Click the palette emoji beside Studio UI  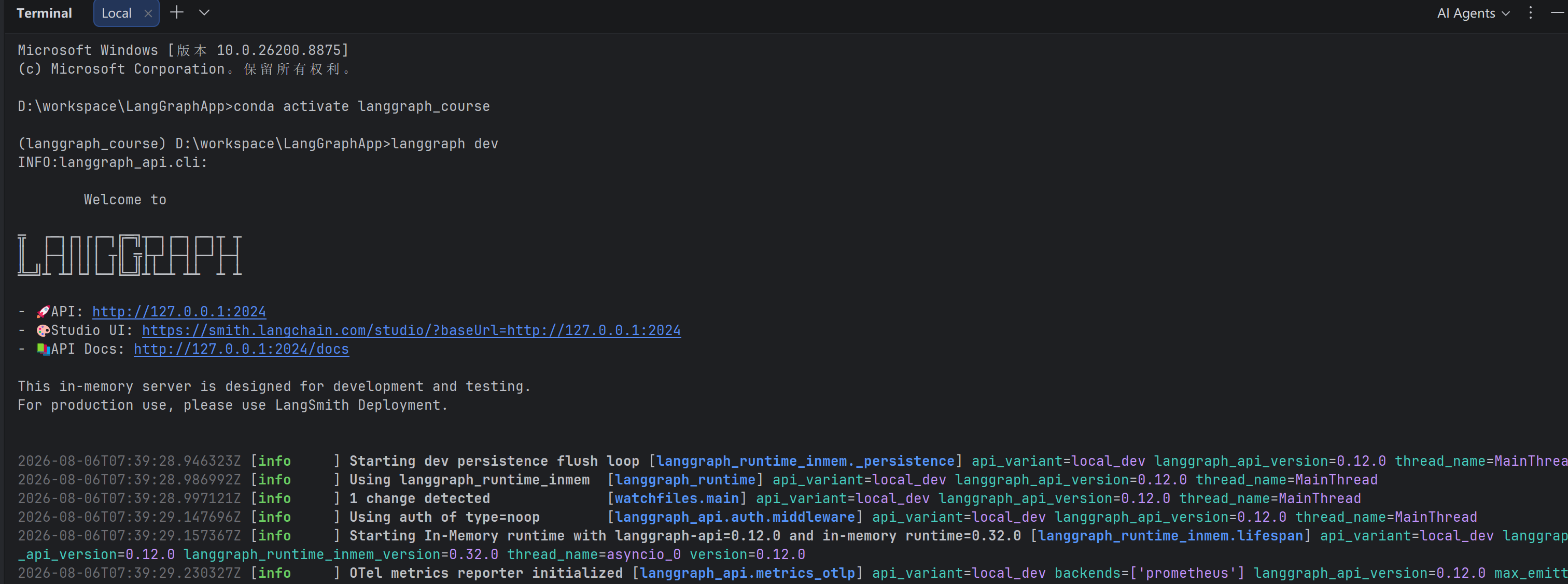point(43,331)
